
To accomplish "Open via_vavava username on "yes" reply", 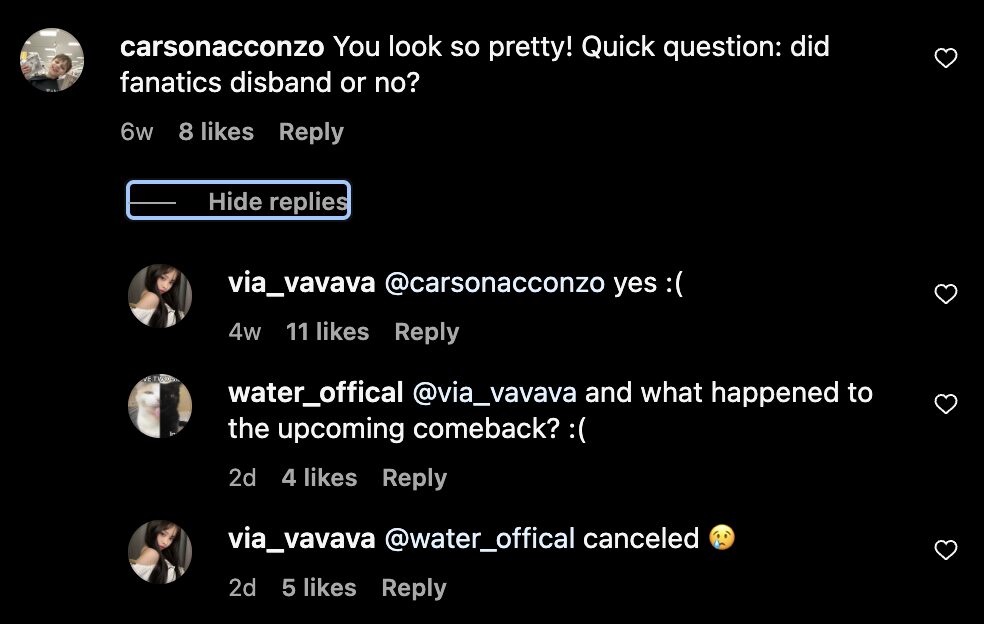I will click(x=302, y=283).
